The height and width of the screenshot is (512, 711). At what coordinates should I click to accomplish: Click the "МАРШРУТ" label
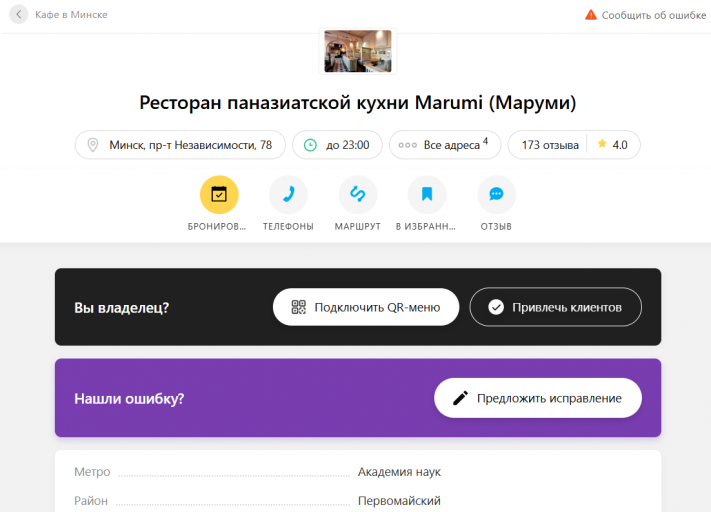(x=358, y=226)
